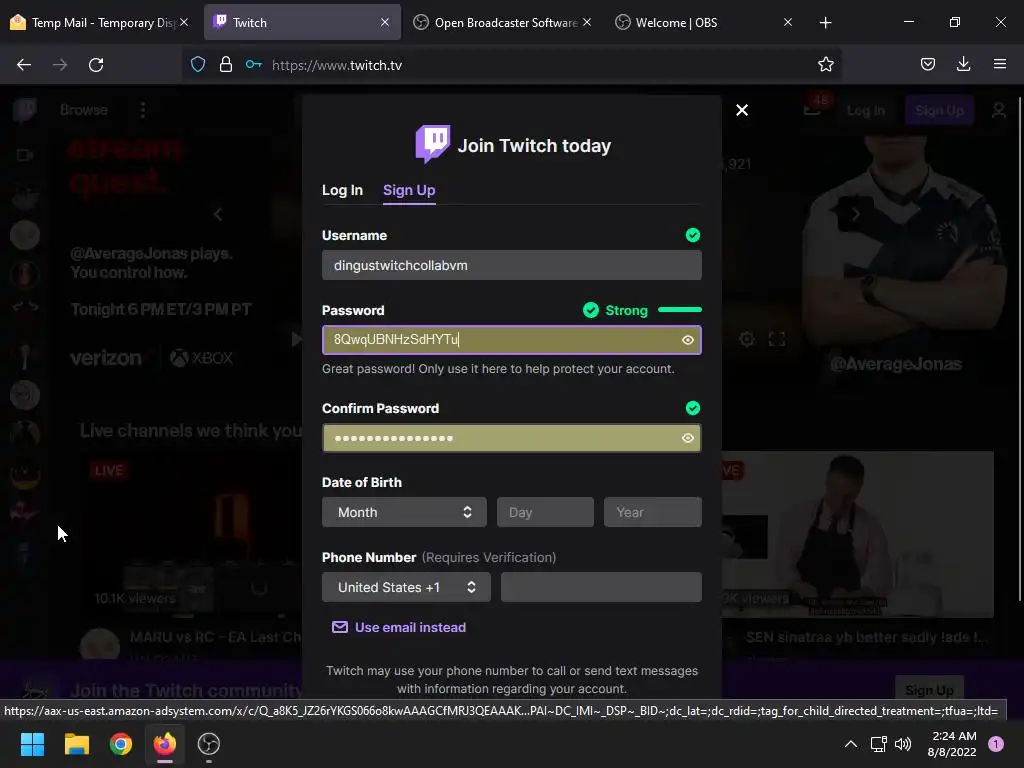Open the Pocket save icon

[x=927, y=64]
